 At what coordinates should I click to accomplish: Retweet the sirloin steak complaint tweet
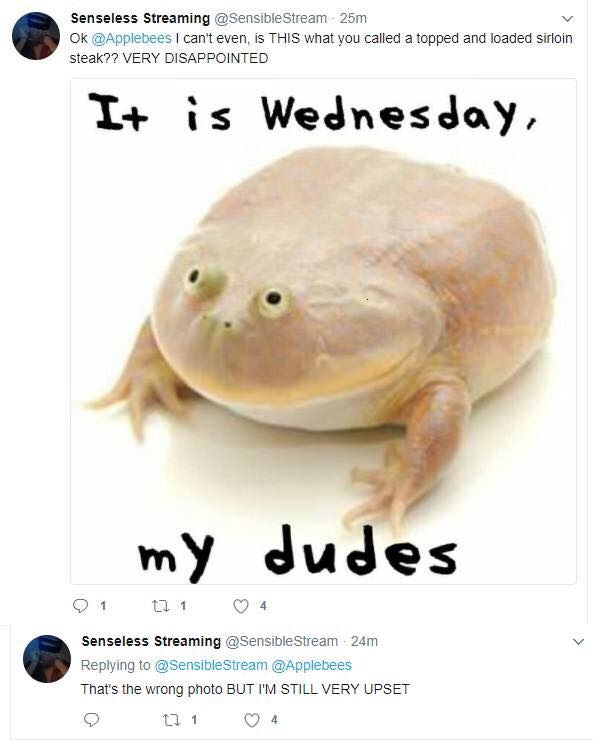(161, 606)
